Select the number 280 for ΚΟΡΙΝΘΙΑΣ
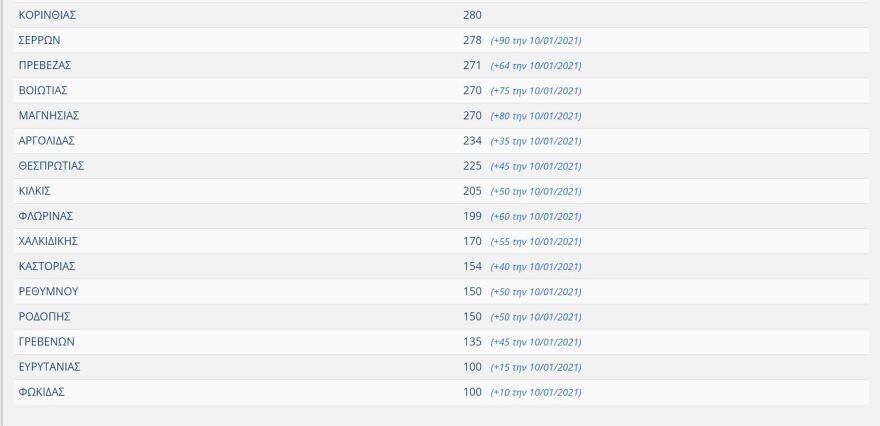 [473, 15]
